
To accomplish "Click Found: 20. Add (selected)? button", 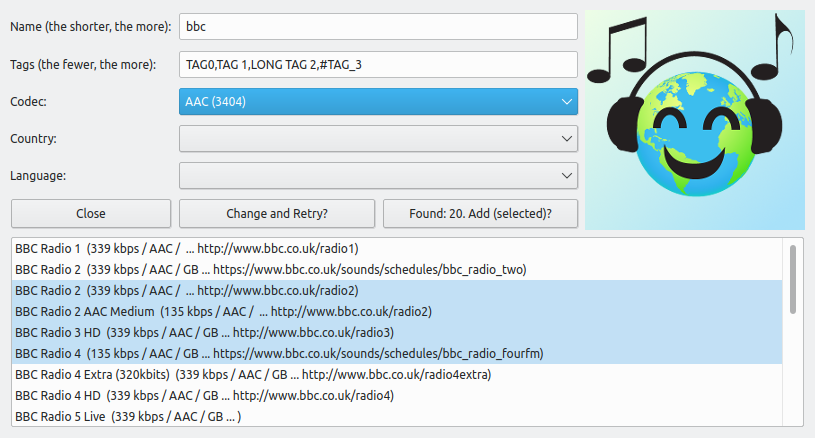I will (x=480, y=214).
